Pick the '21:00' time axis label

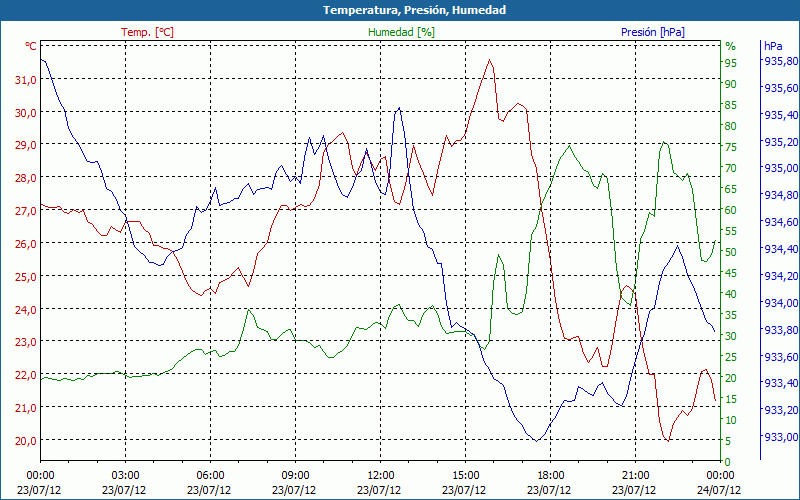tap(636, 476)
